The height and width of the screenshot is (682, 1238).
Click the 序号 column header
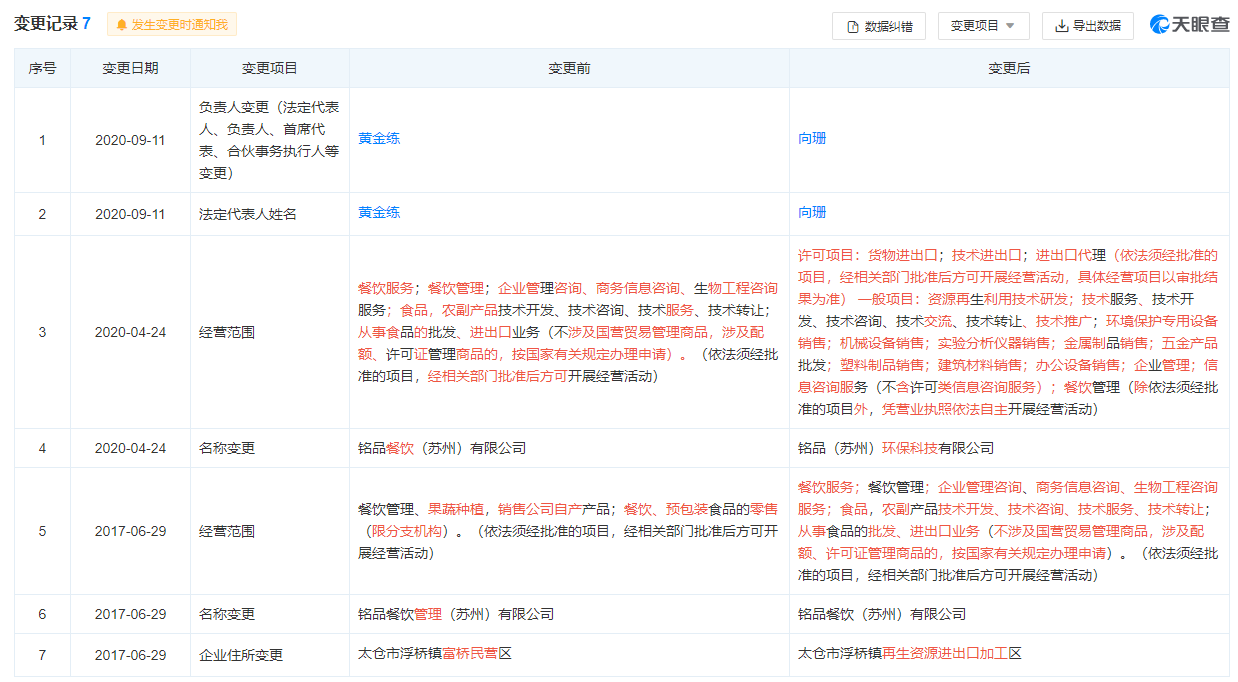(x=42, y=69)
